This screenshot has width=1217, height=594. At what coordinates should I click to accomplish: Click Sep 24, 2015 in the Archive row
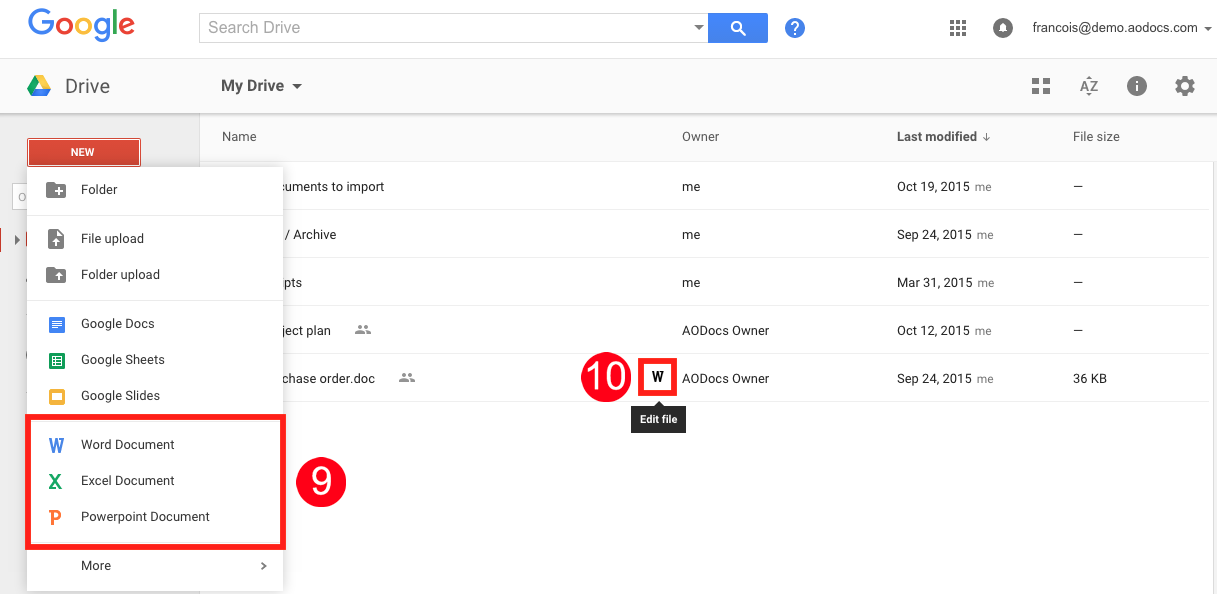point(934,235)
